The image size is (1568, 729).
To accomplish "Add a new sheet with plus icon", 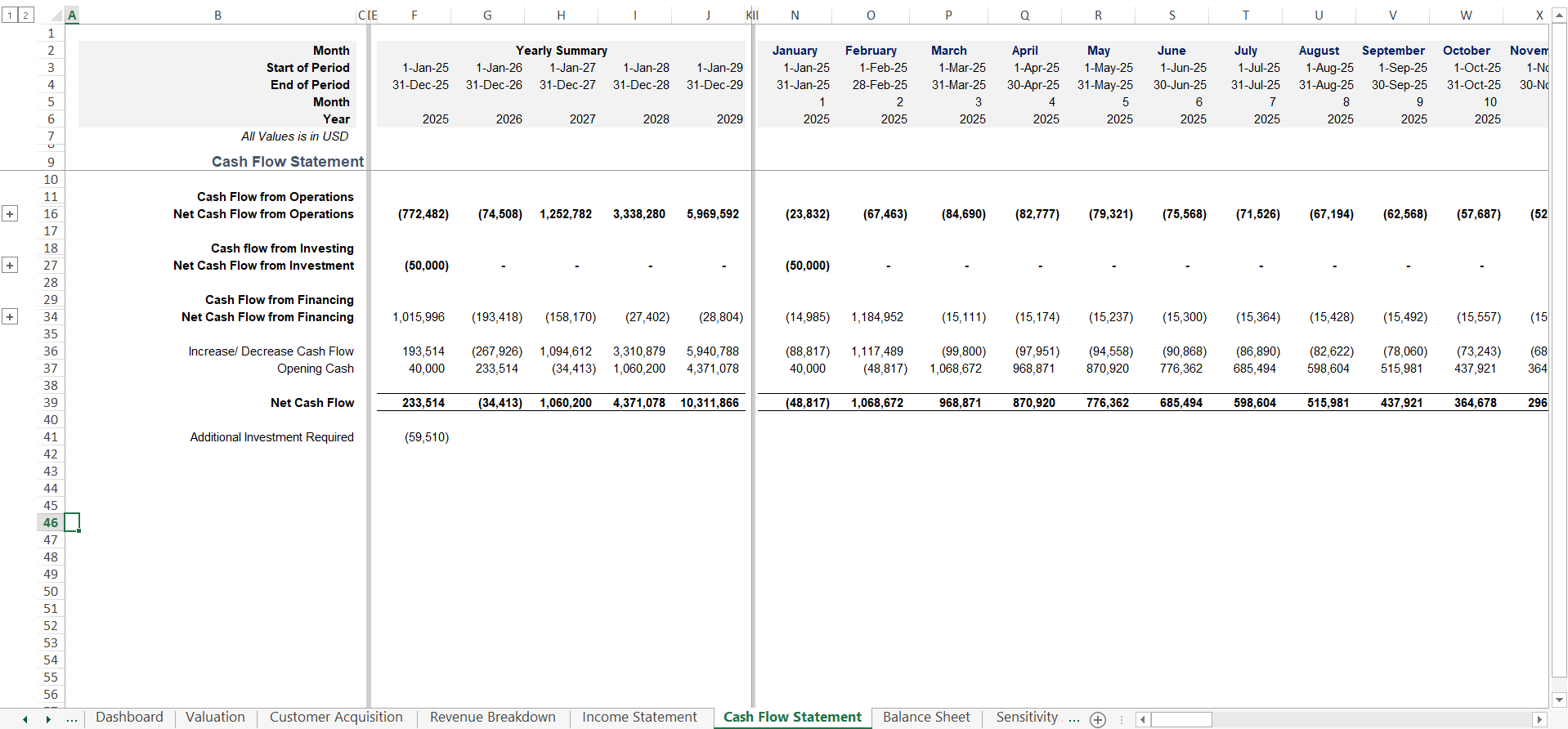I will (x=1098, y=719).
